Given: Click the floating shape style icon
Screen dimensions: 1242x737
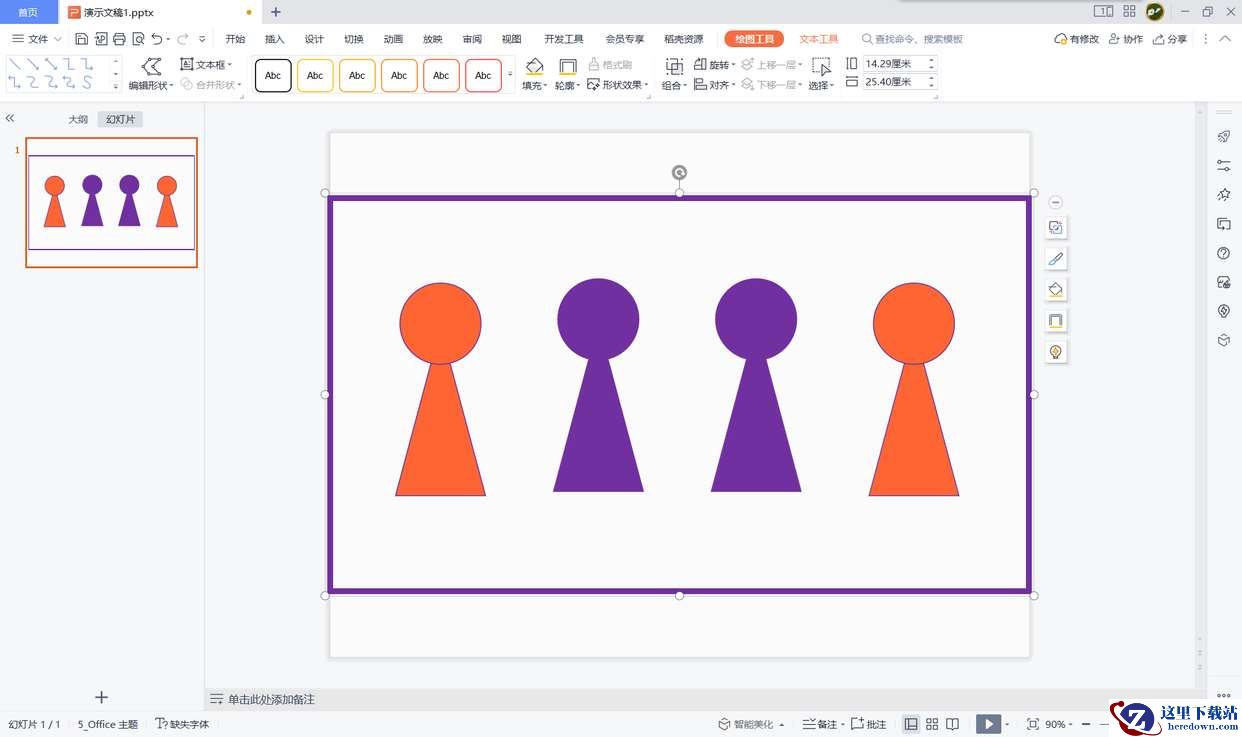Looking at the screenshot, I should (x=1055, y=227).
